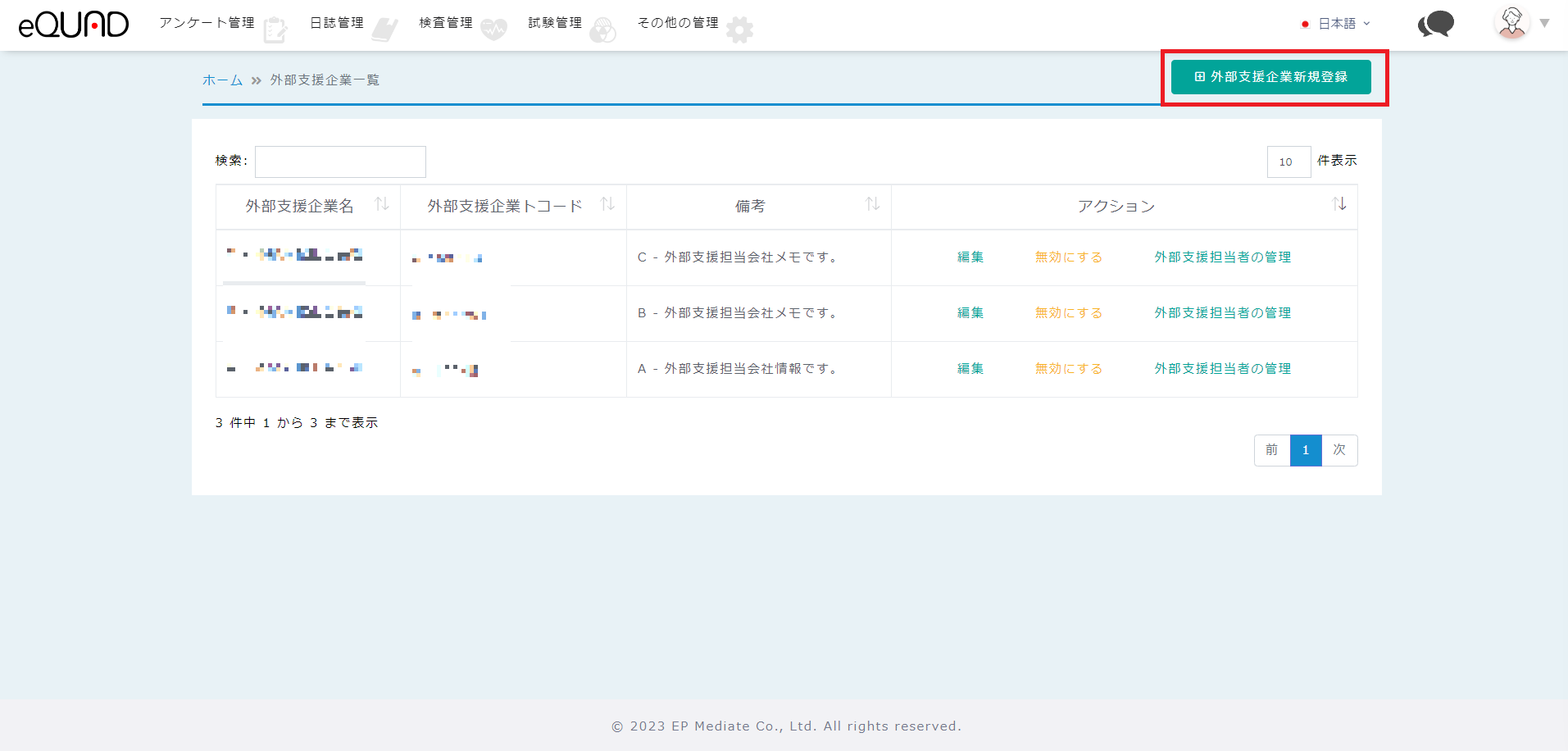Click 編集 in the row with the B memo
The image size is (1568, 751).
(970, 313)
